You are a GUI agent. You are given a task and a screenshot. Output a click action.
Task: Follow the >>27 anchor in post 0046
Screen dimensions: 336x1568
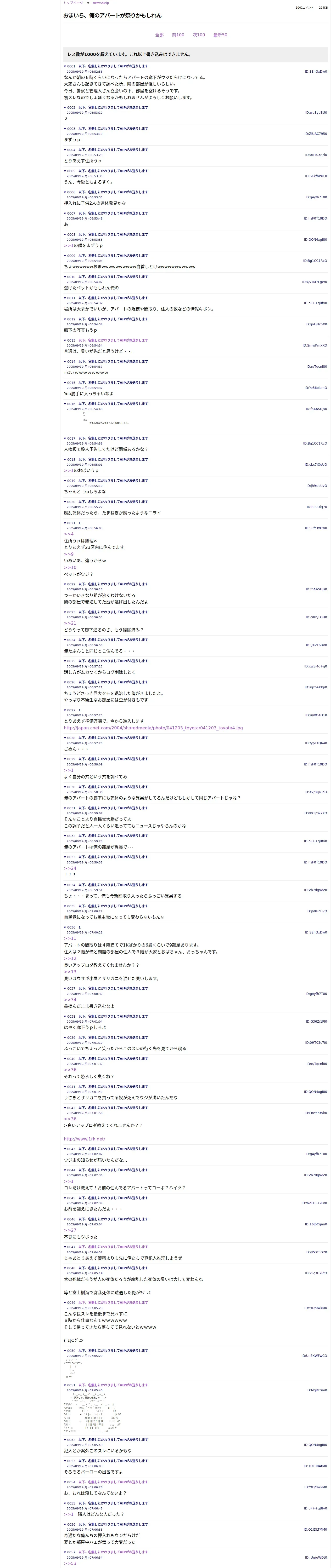point(70,1230)
